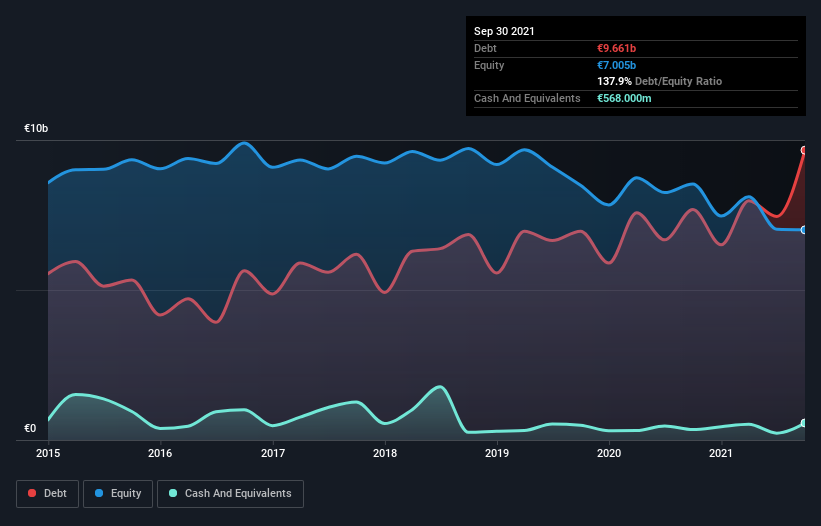The width and height of the screenshot is (821, 526).
Task: Select the red Debt endpoint marker
Action: 804,150
